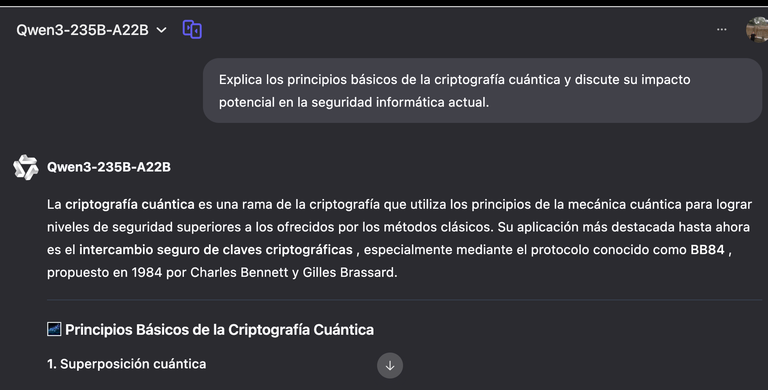Click the scroll-to-bottom arrow button
The width and height of the screenshot is (768, 390).
pos(390,366)
